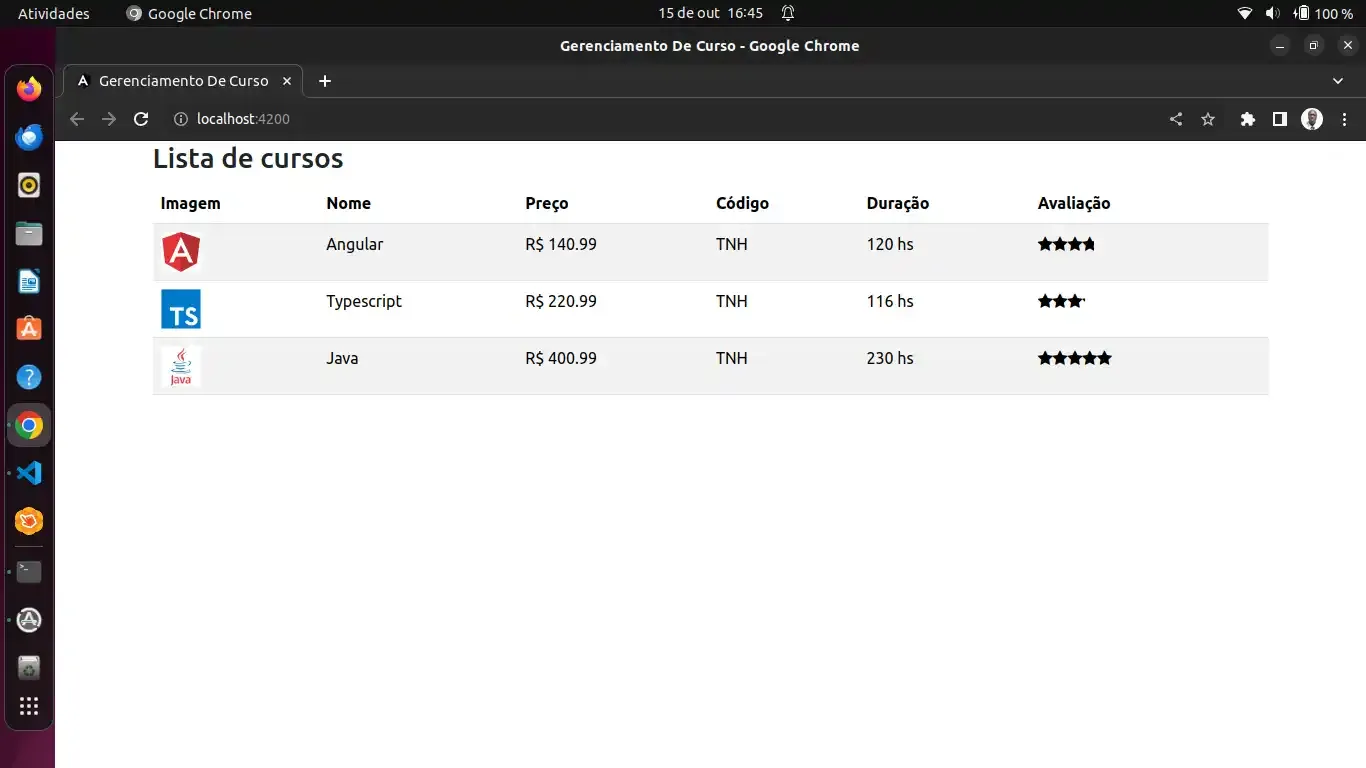
Task: Select the Gerenciamento De Curso tab
Action: [x=183, y=81]
